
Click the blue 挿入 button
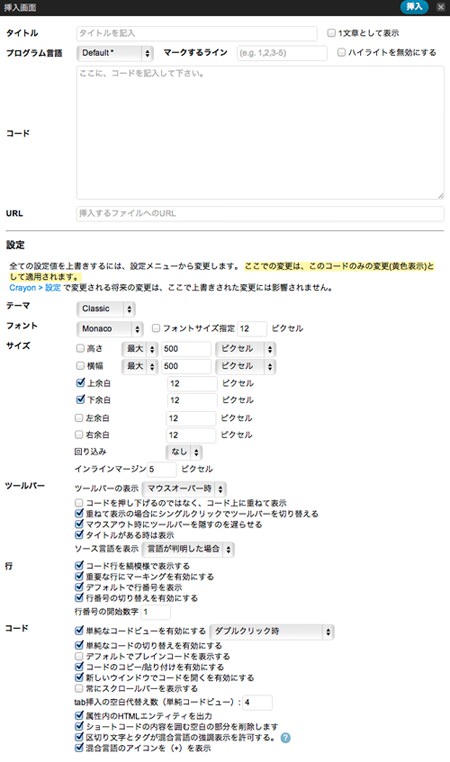[x=414, y=7]
